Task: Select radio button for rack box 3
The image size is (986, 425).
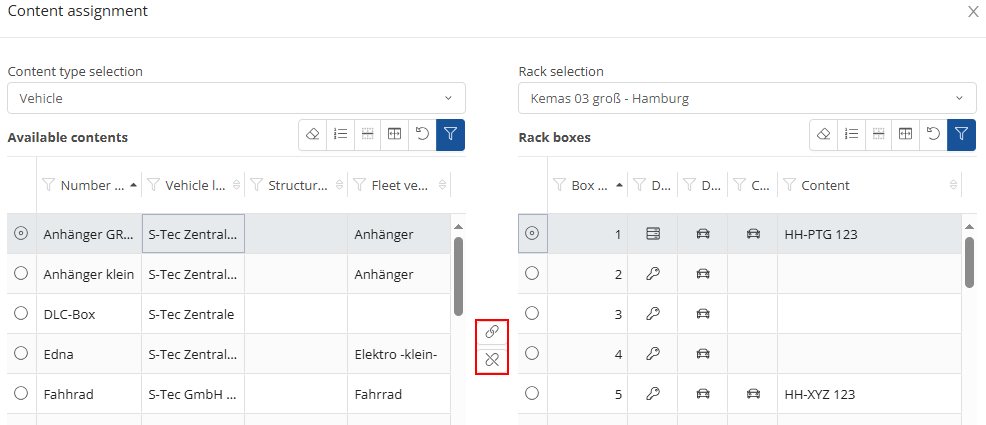Action: tap(532, 313)
